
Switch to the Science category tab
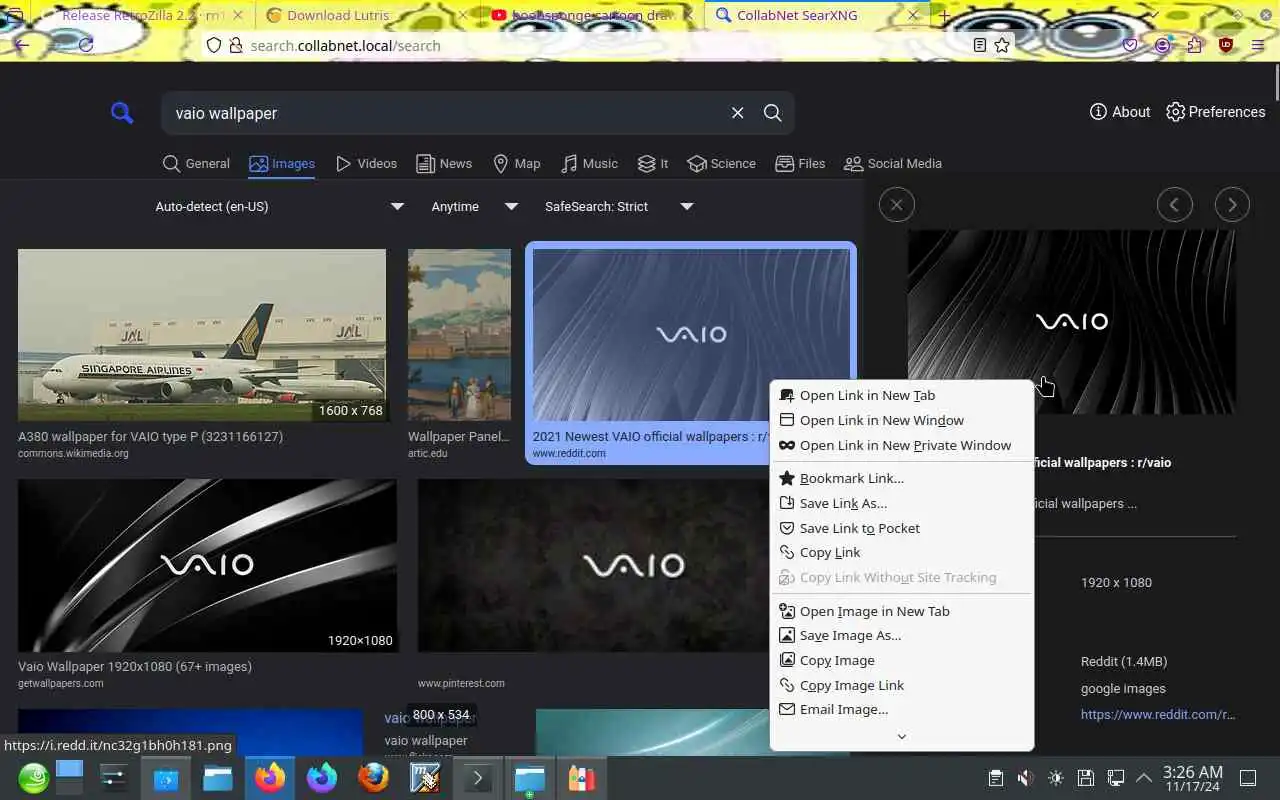pos(722,163)
